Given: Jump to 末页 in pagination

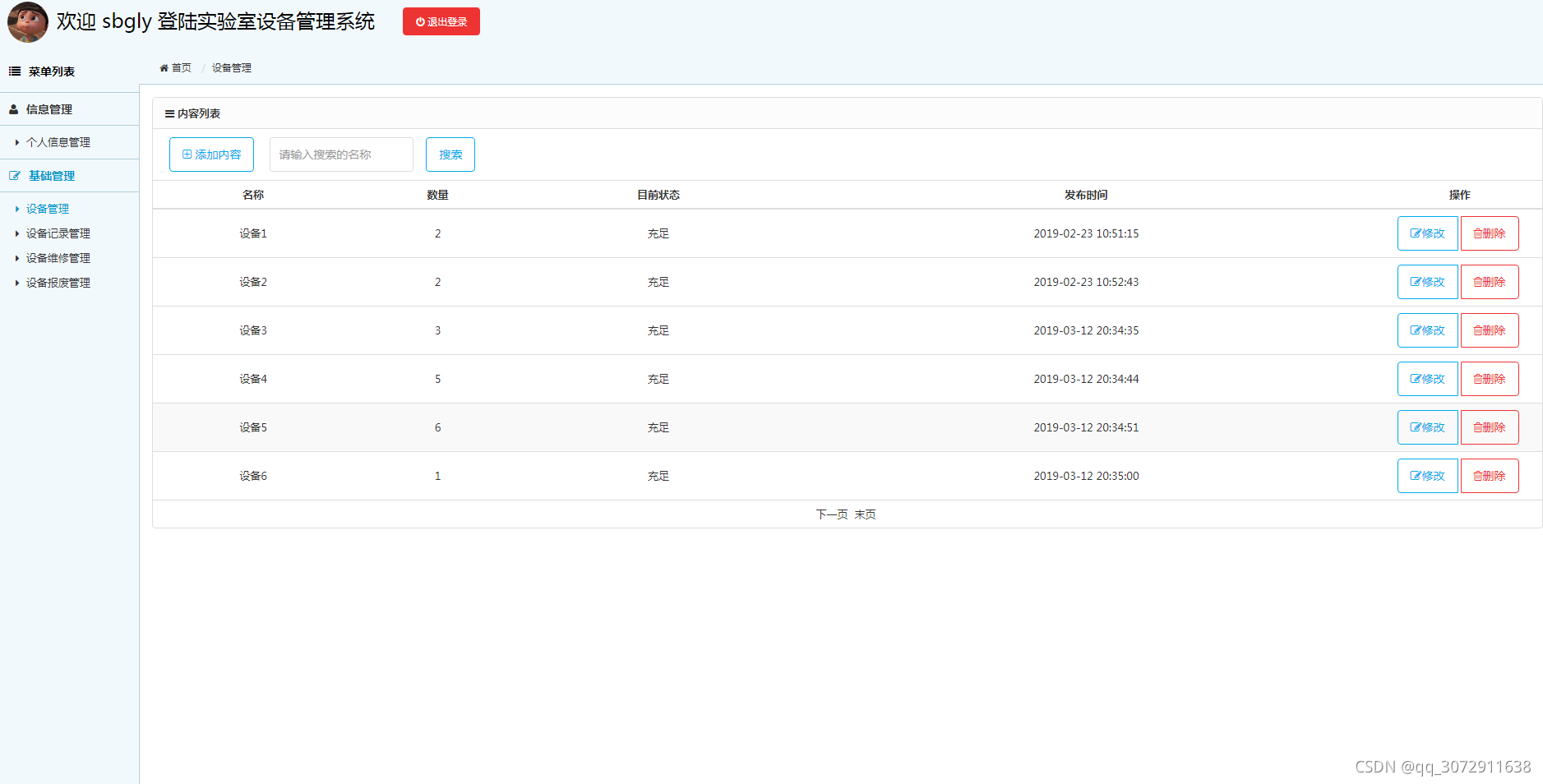Looking at the screenshot, I should (865, 514).
